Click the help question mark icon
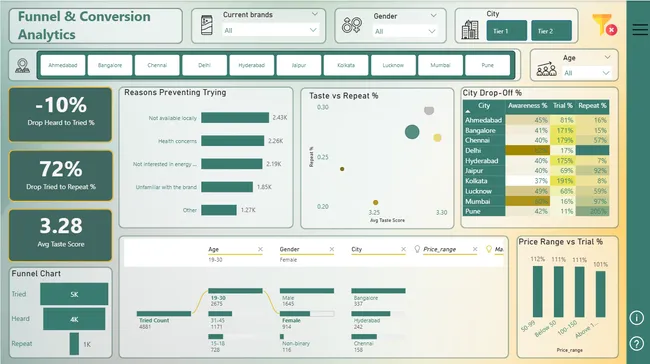The height and width of the screenshot is (364, 650). 637,344
